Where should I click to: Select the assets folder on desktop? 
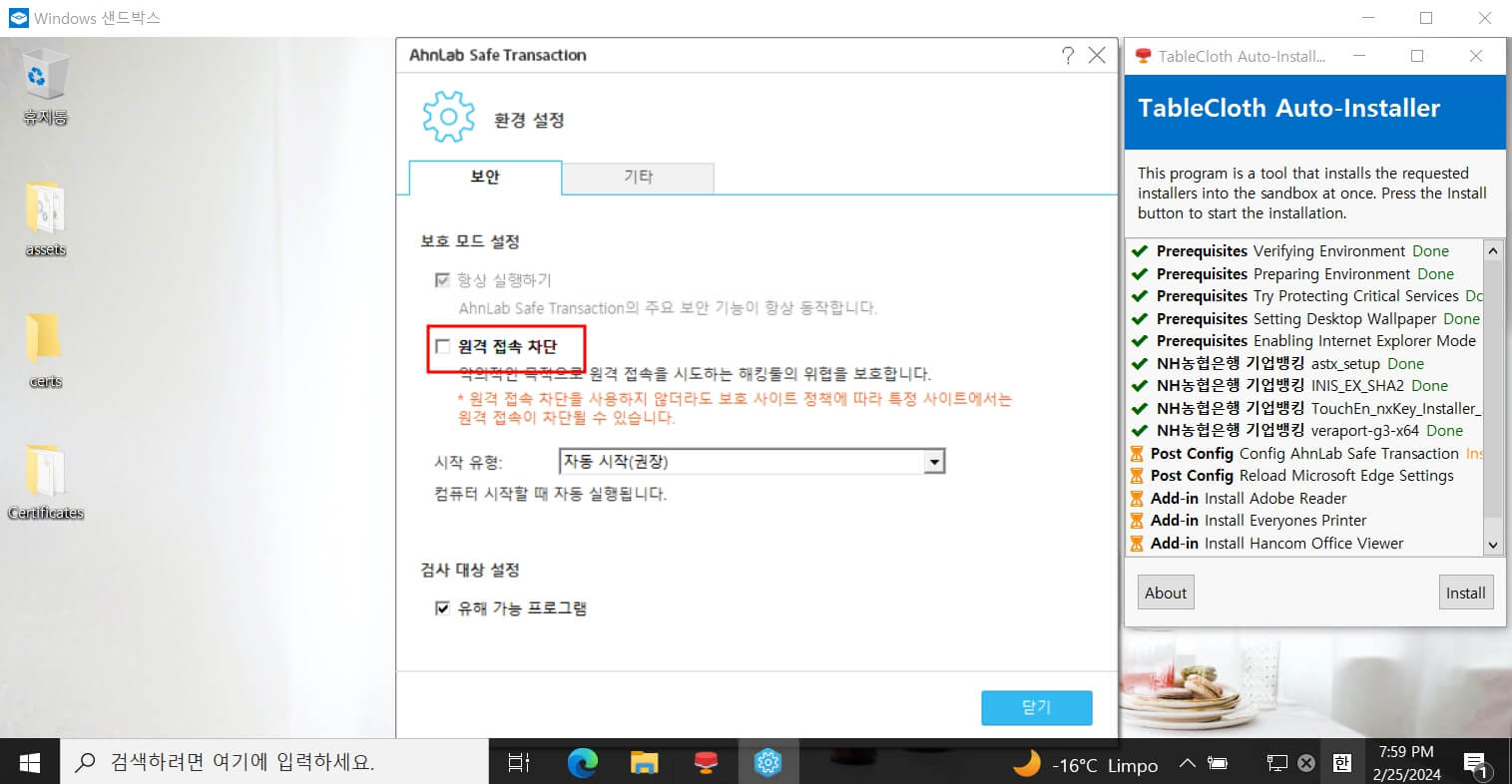click(45, 218)
